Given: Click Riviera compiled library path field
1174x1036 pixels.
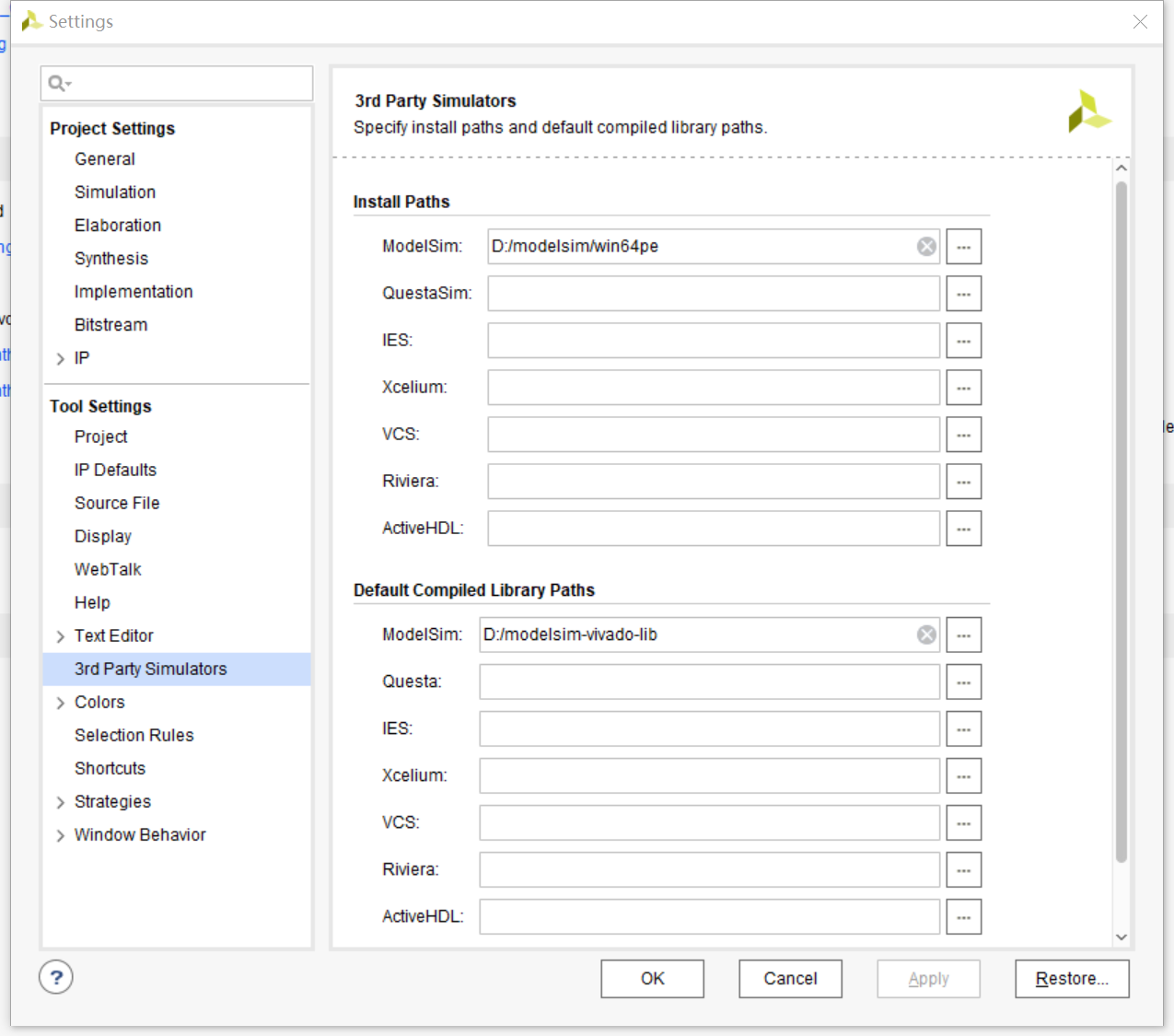Looking at the screenshot, I should [710, 870].
